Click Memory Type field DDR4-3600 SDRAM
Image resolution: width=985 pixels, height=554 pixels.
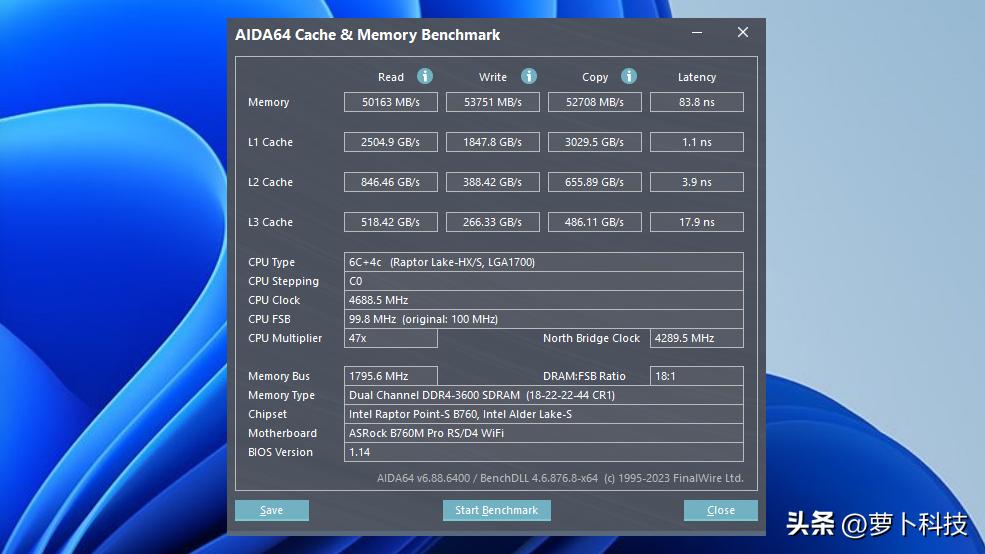(x=544, y=395)
